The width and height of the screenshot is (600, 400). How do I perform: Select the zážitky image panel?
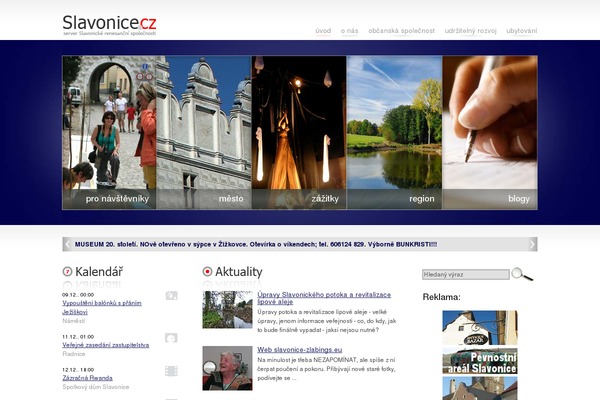click(x=299, y=132)
